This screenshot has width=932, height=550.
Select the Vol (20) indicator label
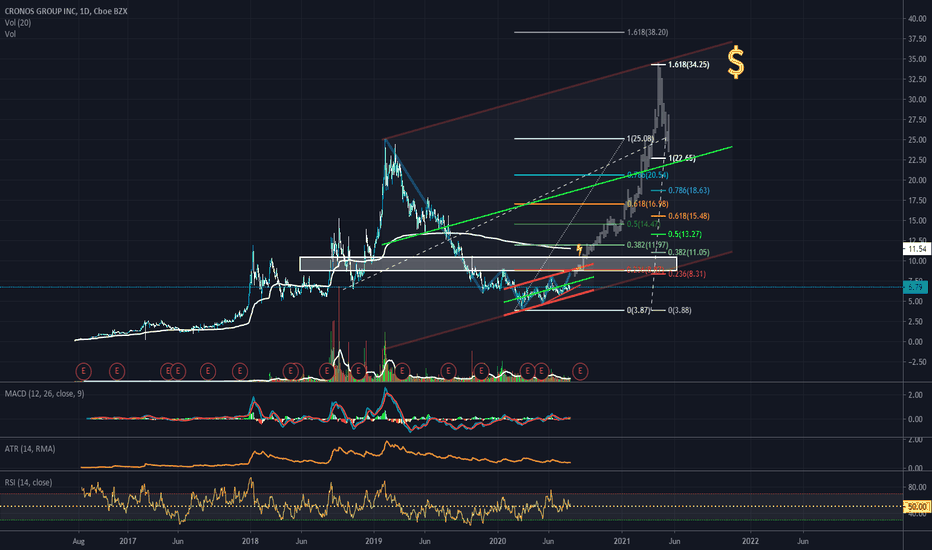18,23
